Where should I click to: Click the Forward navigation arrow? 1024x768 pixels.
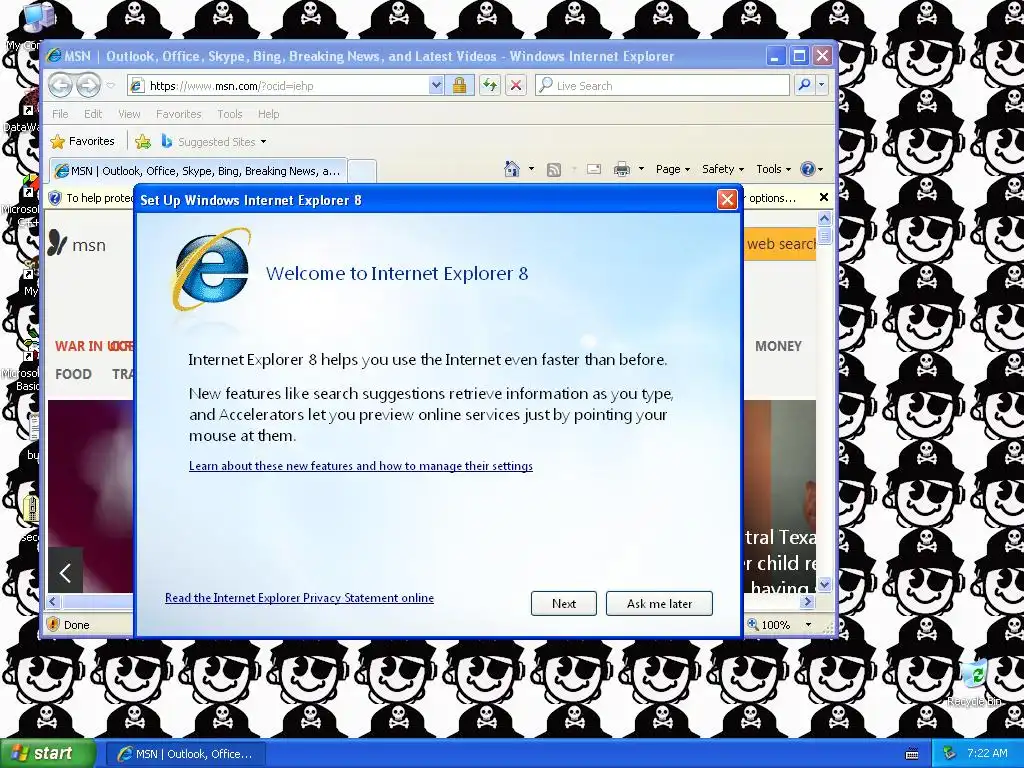click(88, 85)
